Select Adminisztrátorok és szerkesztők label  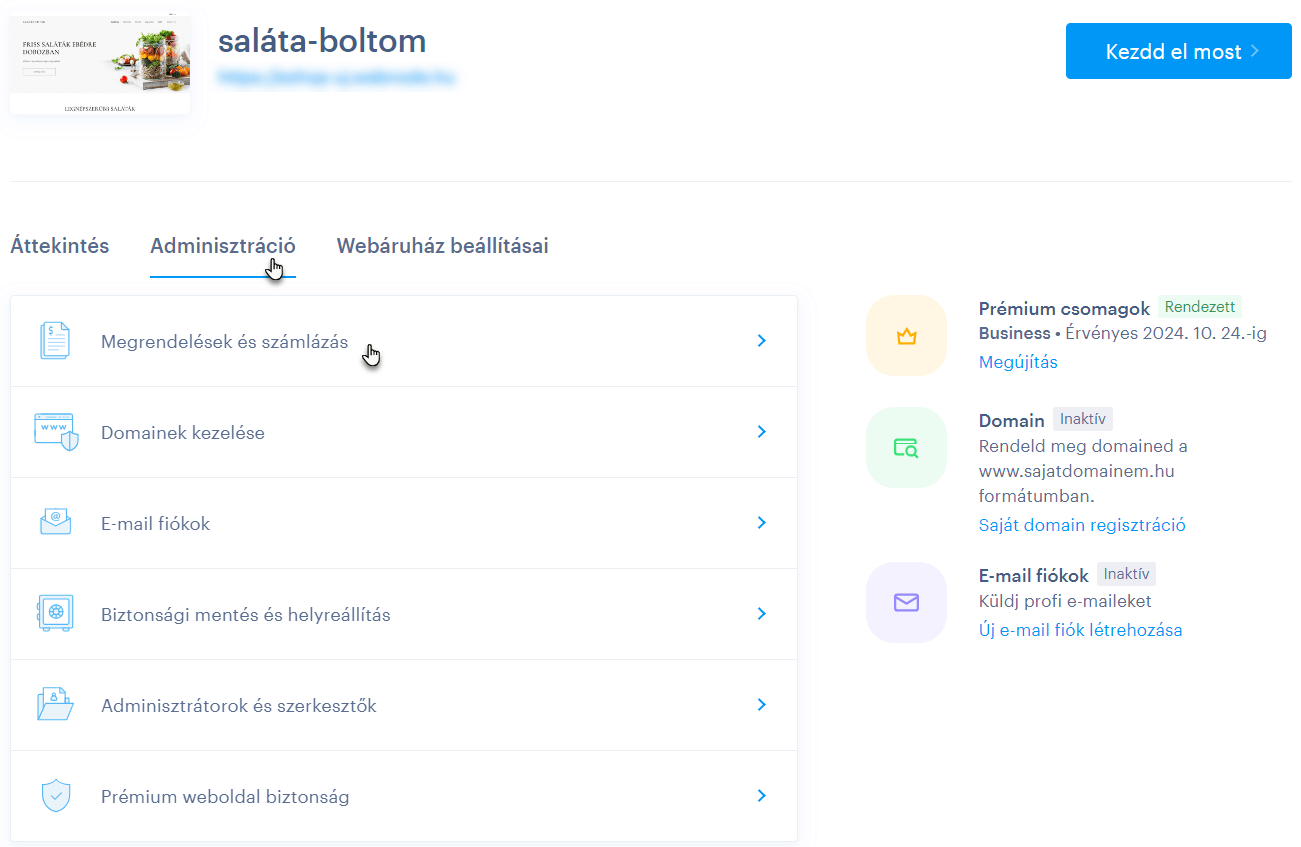[239, 706]
